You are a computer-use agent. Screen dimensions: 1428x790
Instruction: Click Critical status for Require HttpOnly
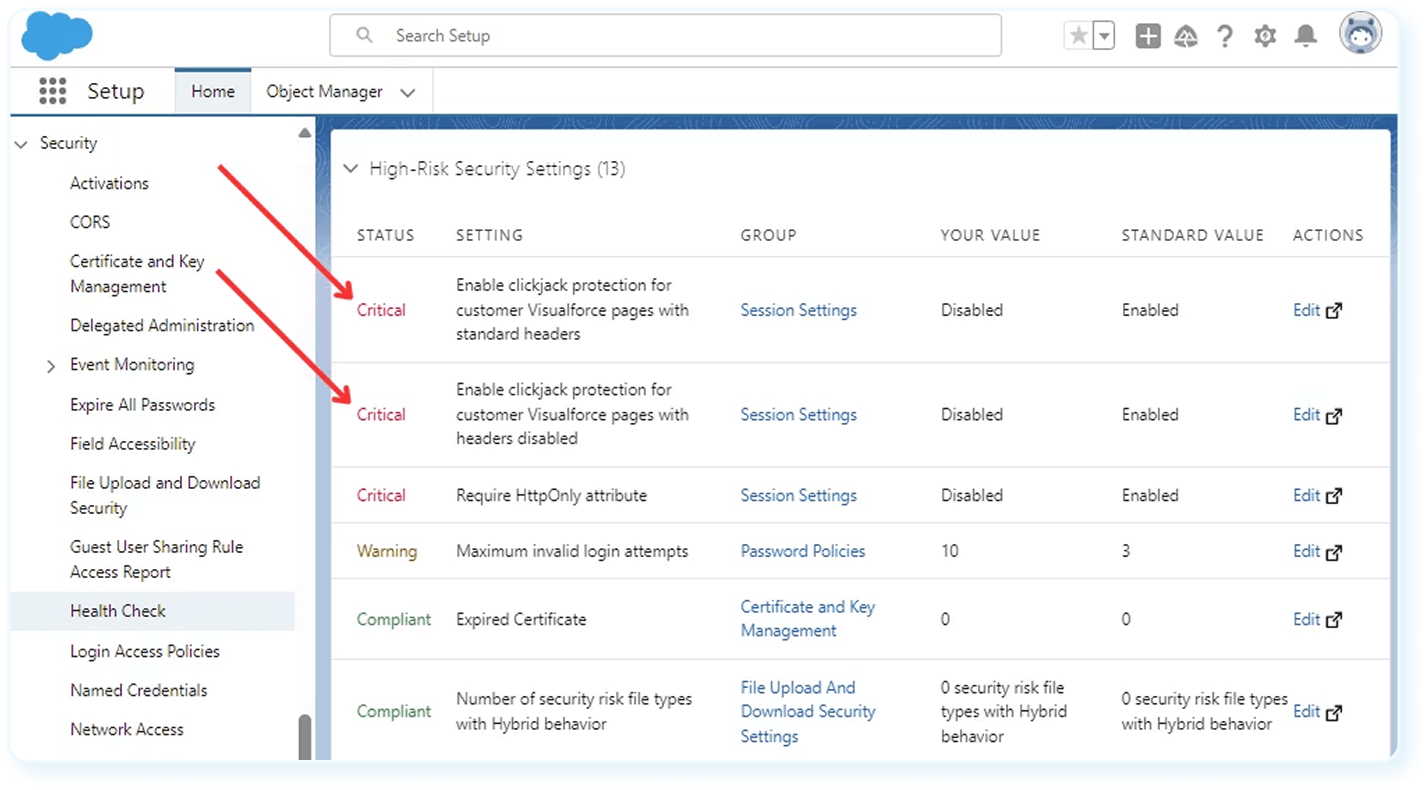pyautogui.click(x=381, y=495)
